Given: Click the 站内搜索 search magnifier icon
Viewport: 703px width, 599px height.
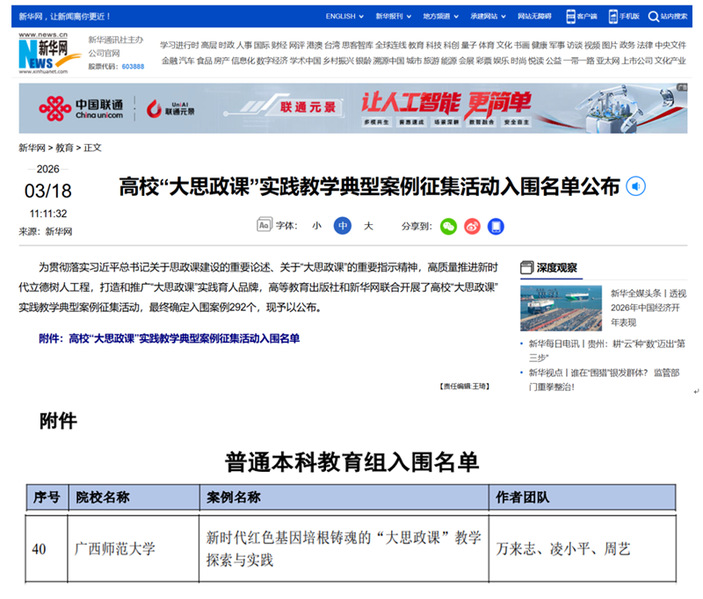Looking at the screenshot, I should [653, 17].
